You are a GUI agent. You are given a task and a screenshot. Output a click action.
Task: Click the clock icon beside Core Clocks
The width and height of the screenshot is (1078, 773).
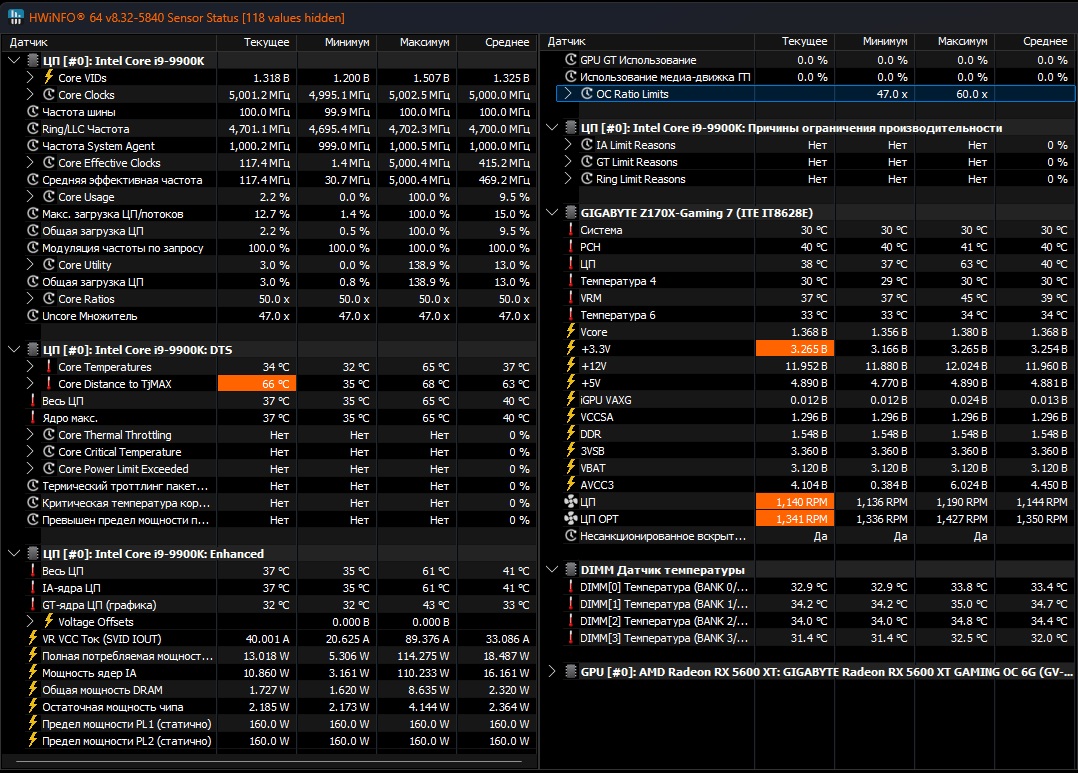[x=49, y=95]
